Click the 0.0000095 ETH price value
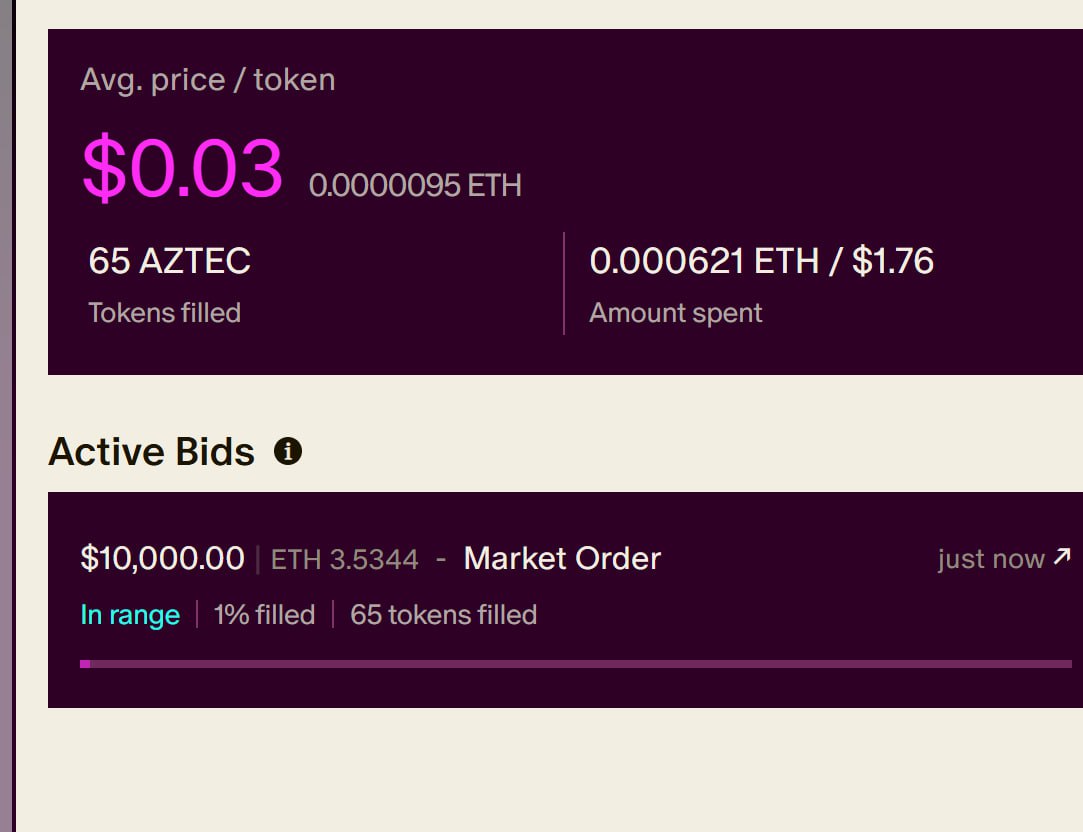The width and height of the screenshot is (1083, 832). point(415,185)
